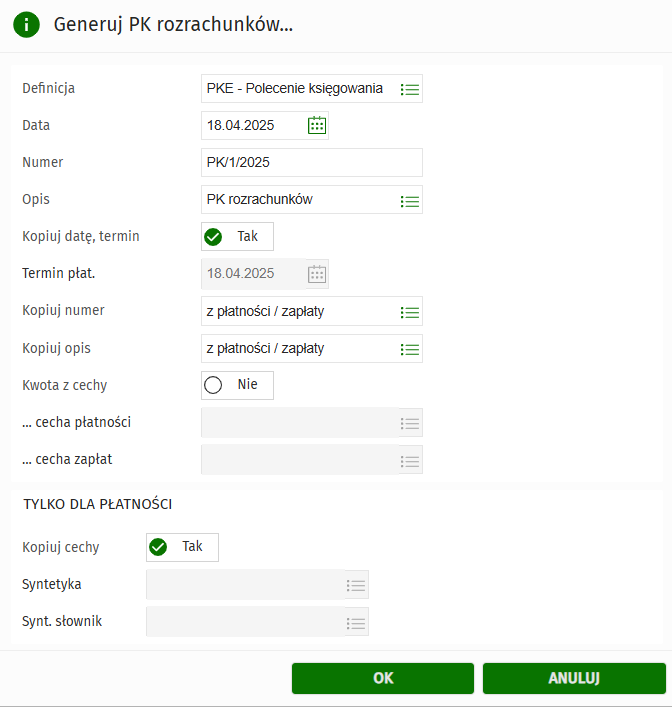Expand the Kopiuj numer dropdown
Image resolution: width=672 pixels, height=707 pixels.
409,312
